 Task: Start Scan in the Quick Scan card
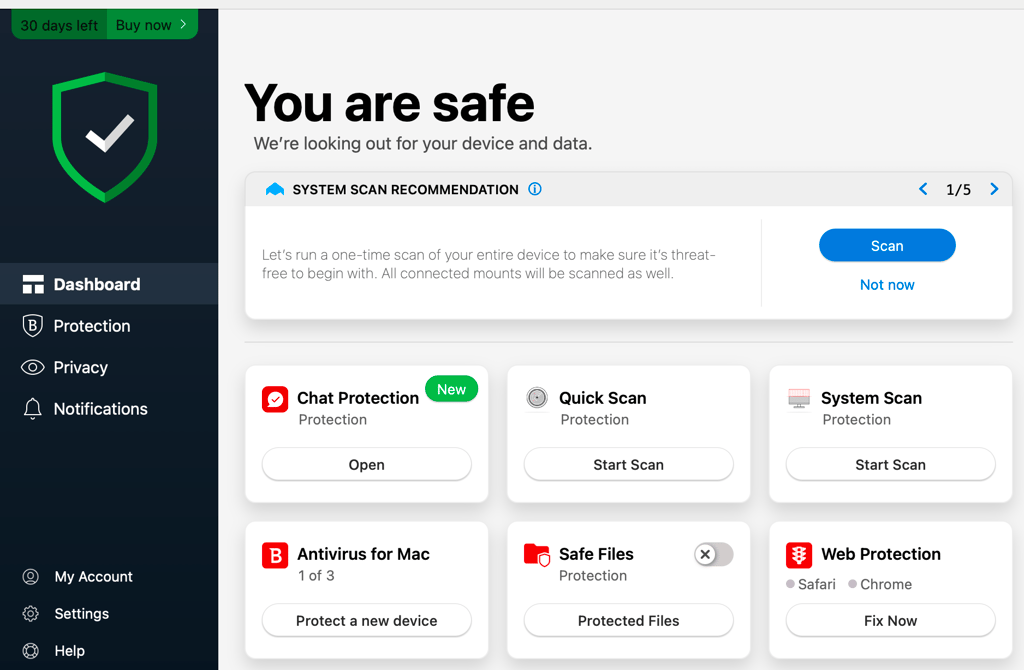point(628,464)
